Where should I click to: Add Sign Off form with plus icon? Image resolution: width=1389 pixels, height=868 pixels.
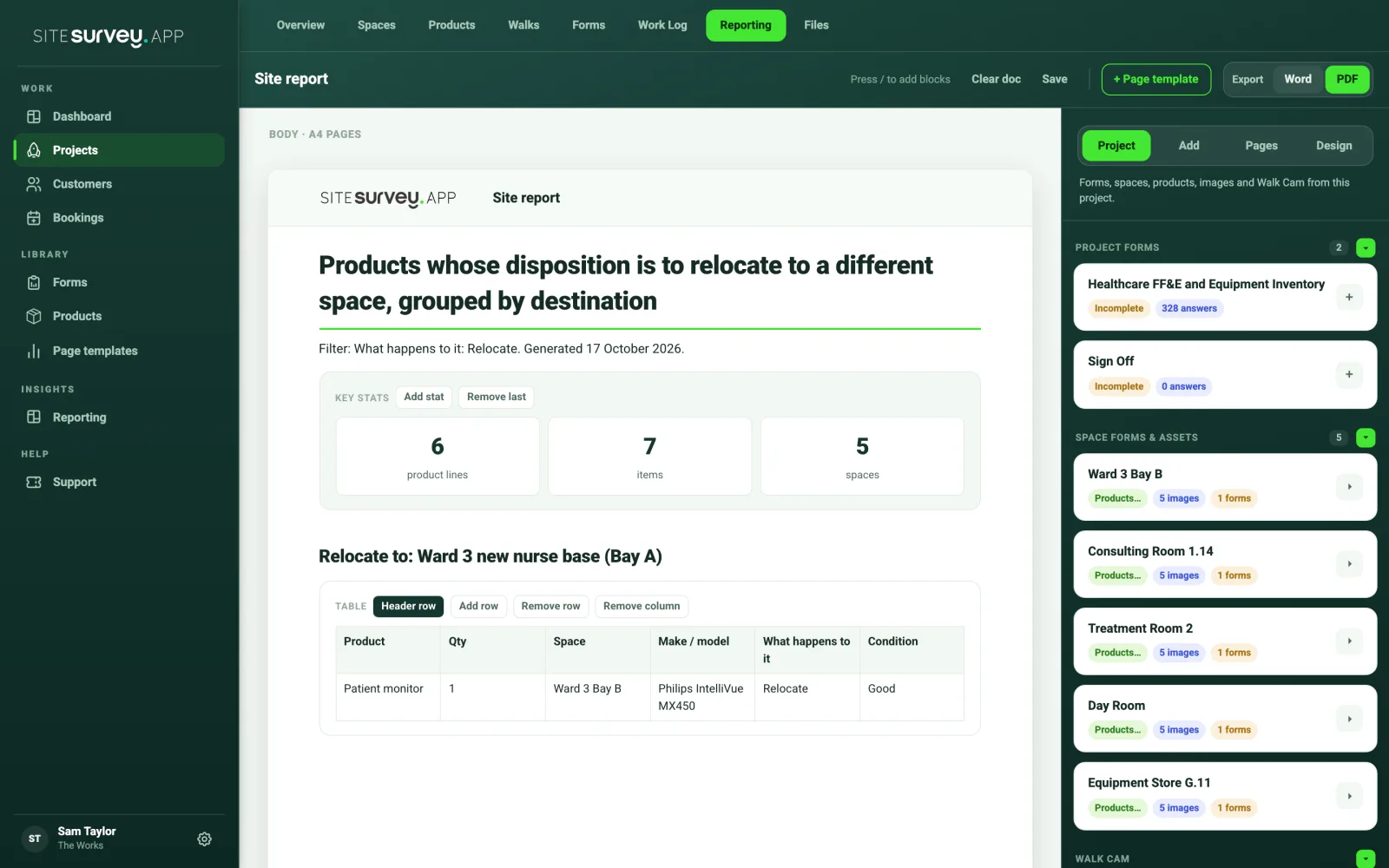pos(1349,374)
